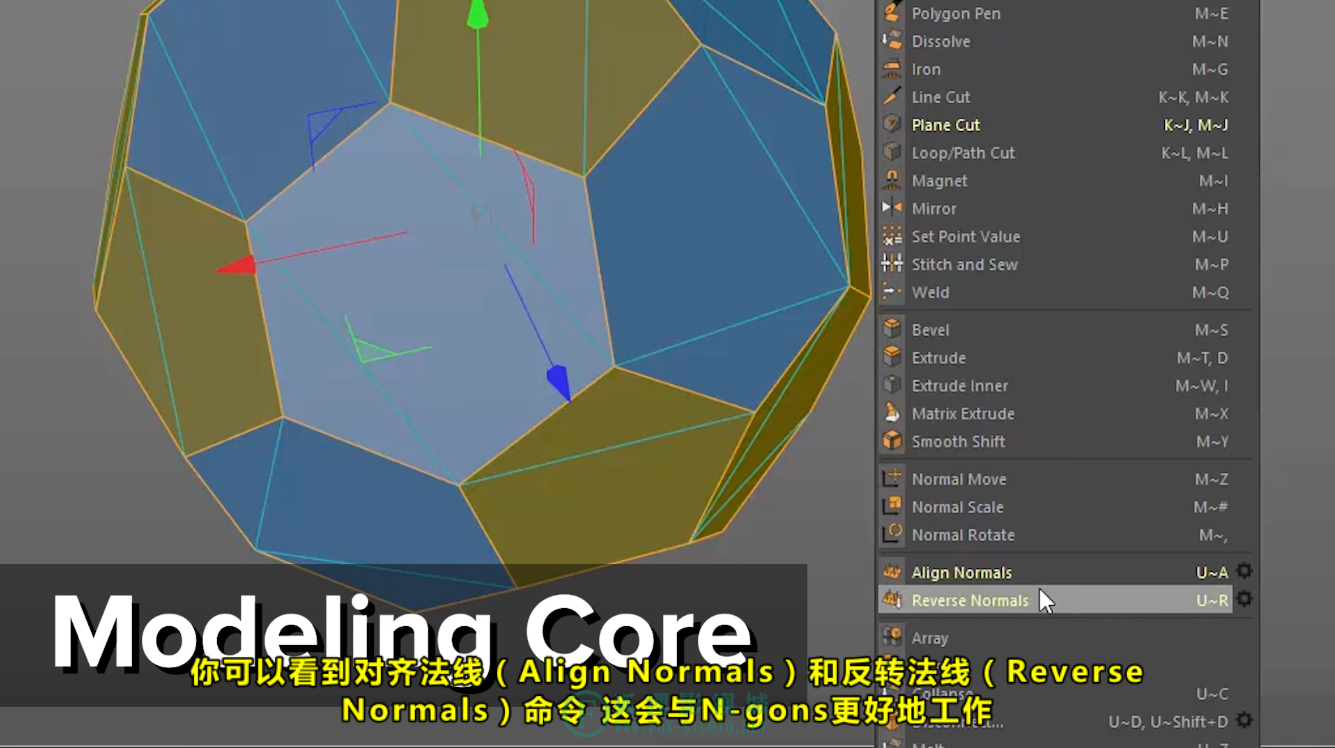The width and height of the screenshot is (1335, 748).
Task: Click the Dissolve command icon
Action: (x=892, y=41)
